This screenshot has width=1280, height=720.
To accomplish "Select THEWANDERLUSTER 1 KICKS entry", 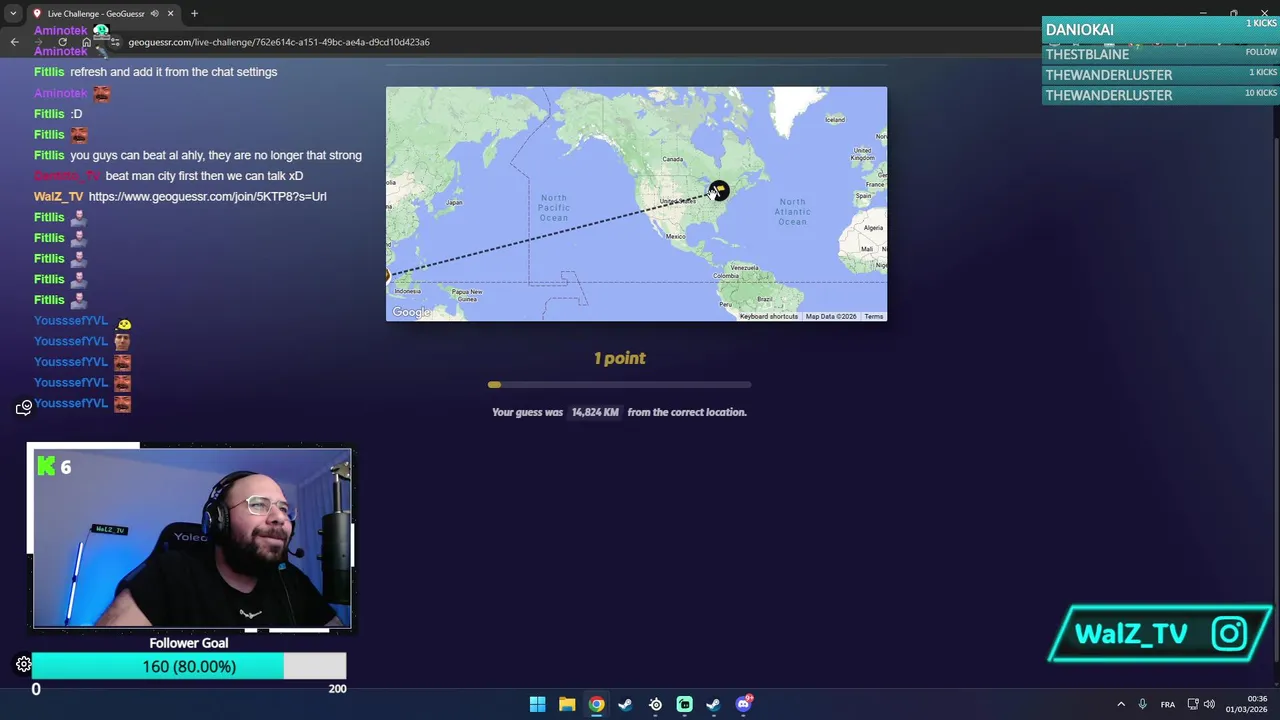I will point(1160,75).
